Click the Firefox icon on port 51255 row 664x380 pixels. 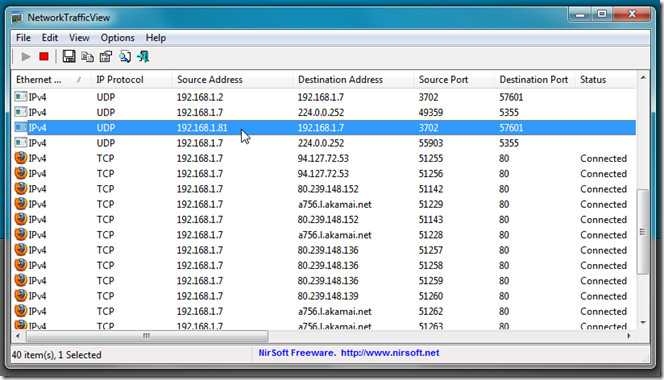[20, 158]
